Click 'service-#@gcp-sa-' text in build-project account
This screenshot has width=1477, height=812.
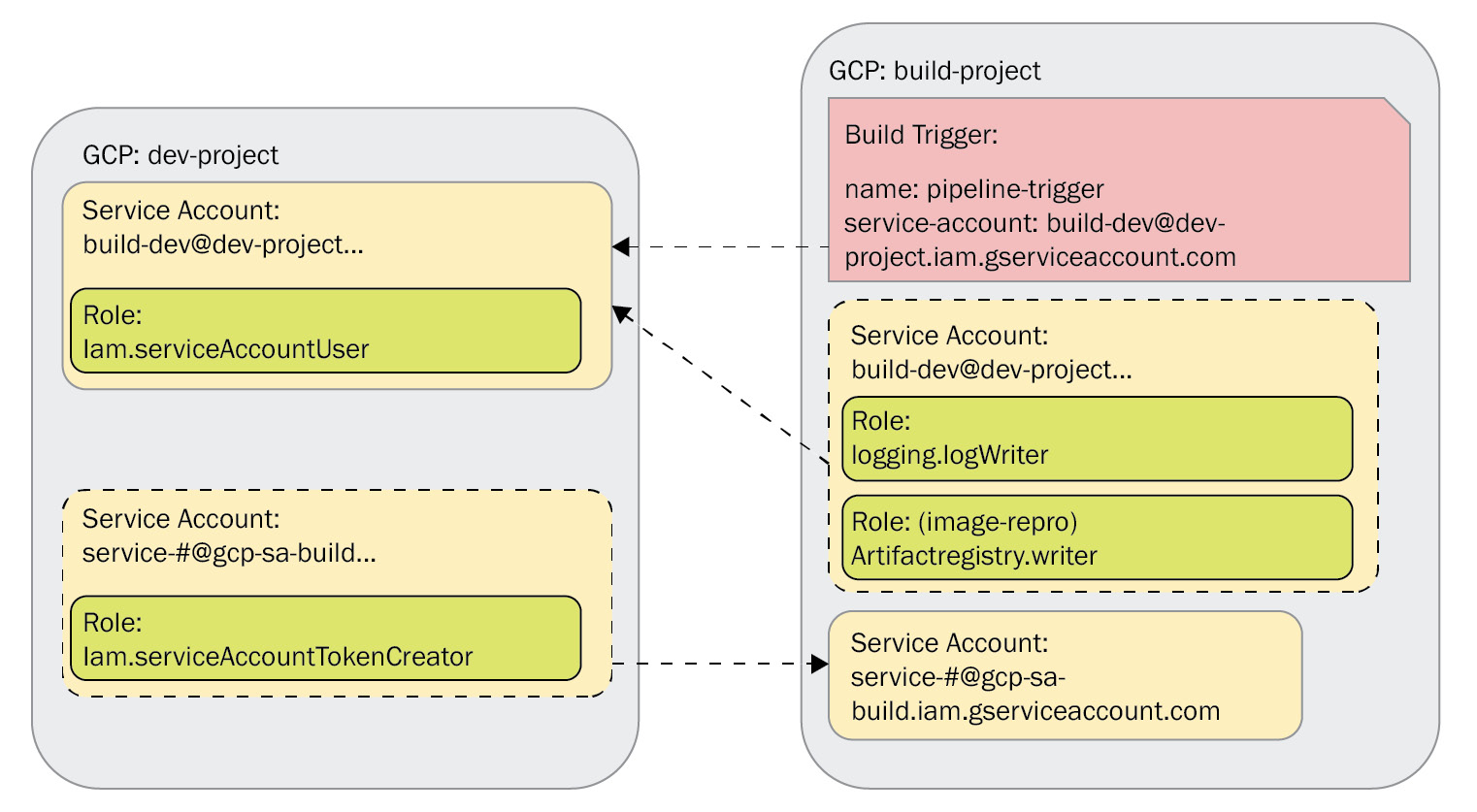958,677
